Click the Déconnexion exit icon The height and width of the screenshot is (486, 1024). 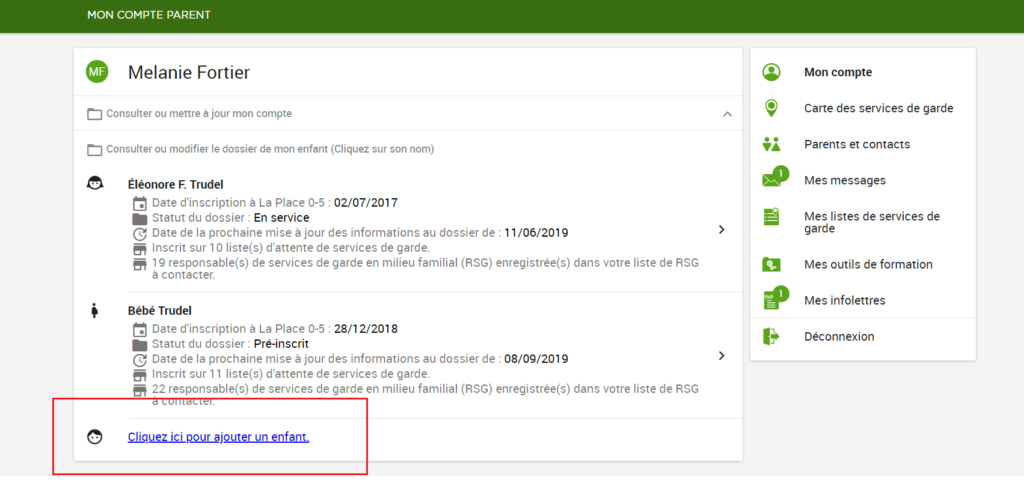tap(771, 336)
